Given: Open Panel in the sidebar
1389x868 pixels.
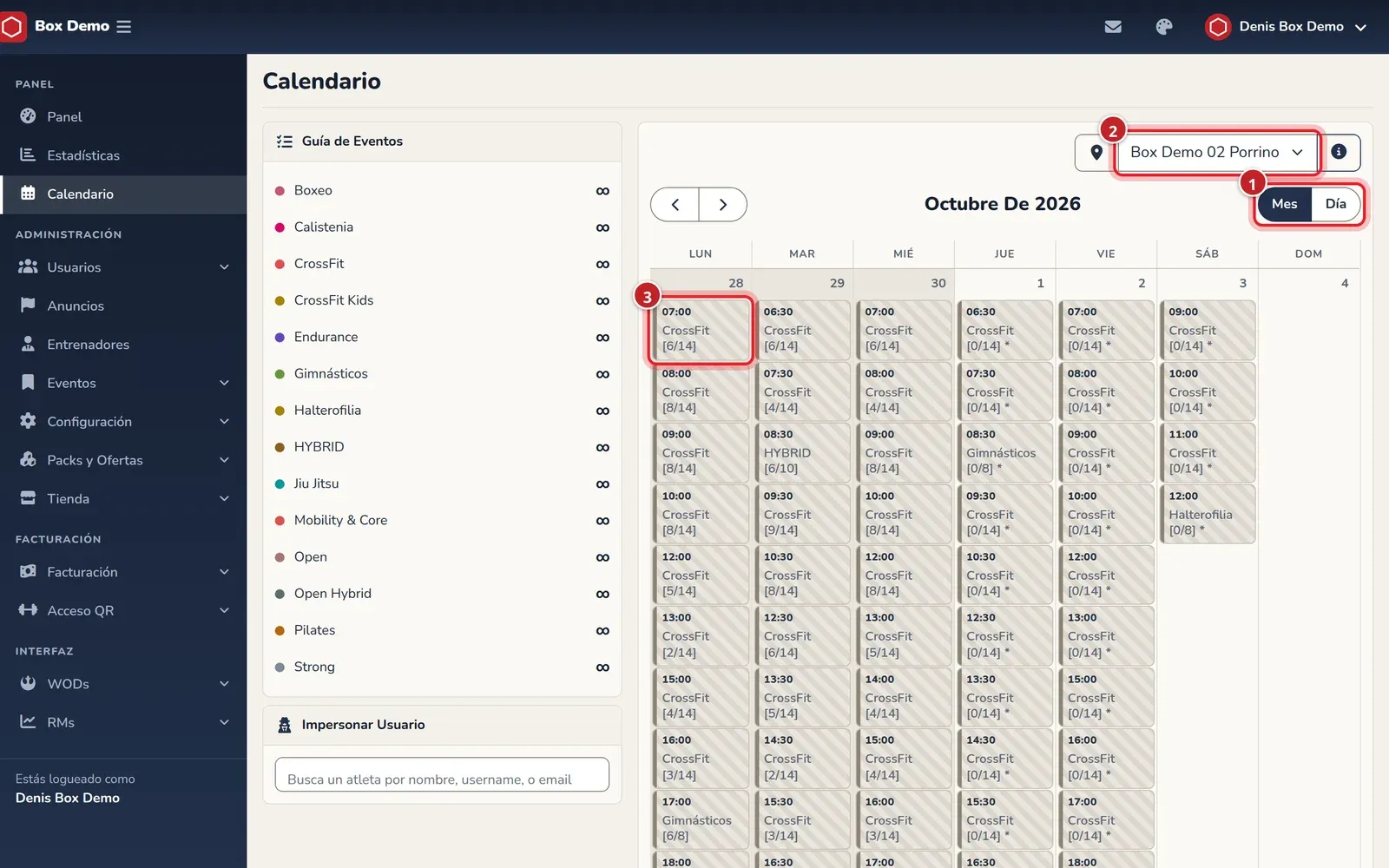Looking at the screenshot, I should [123, 117].
